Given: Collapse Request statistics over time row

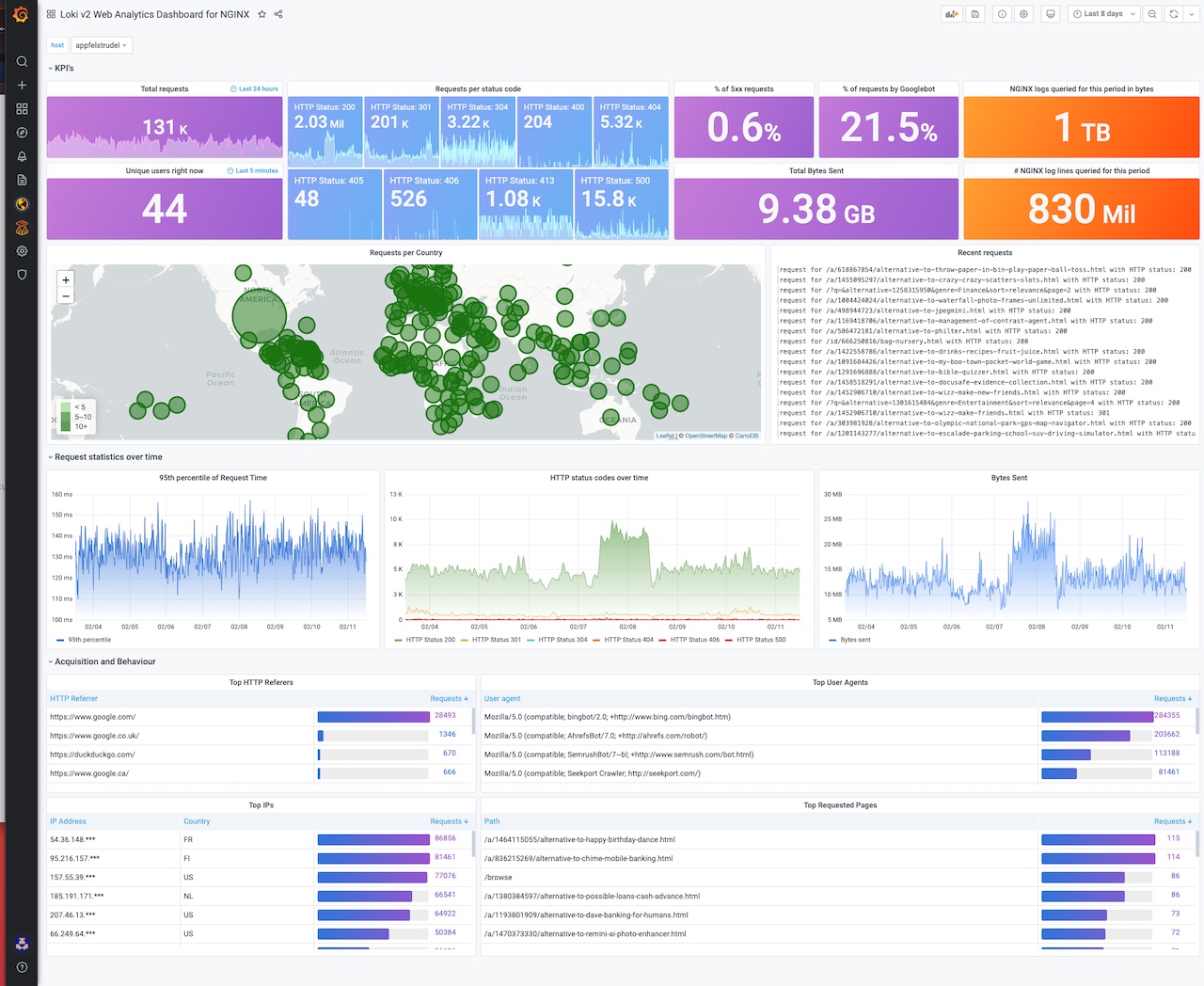Looking at the screenshot, I should click(x=105, y=457).
